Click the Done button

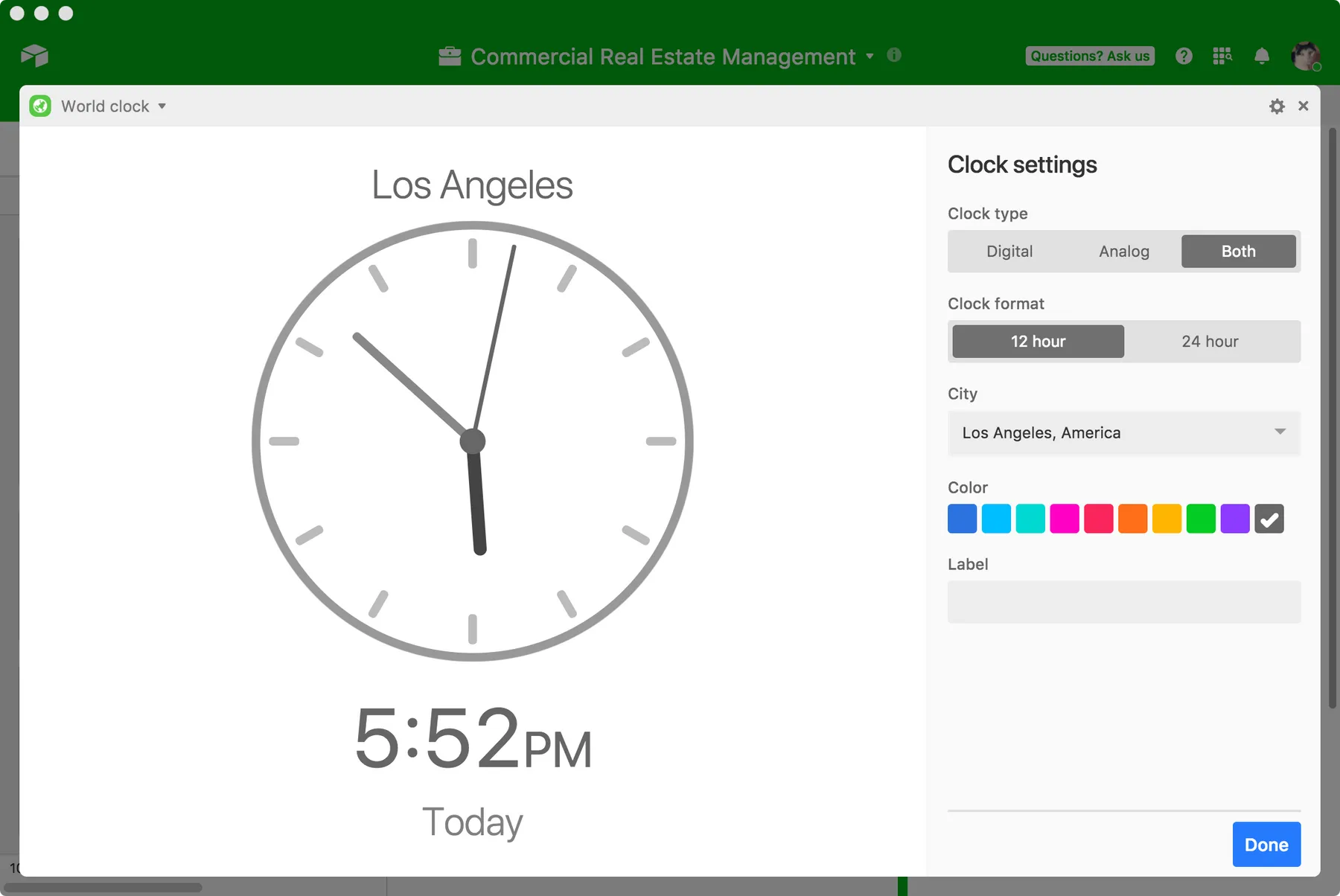point(1266,845)
